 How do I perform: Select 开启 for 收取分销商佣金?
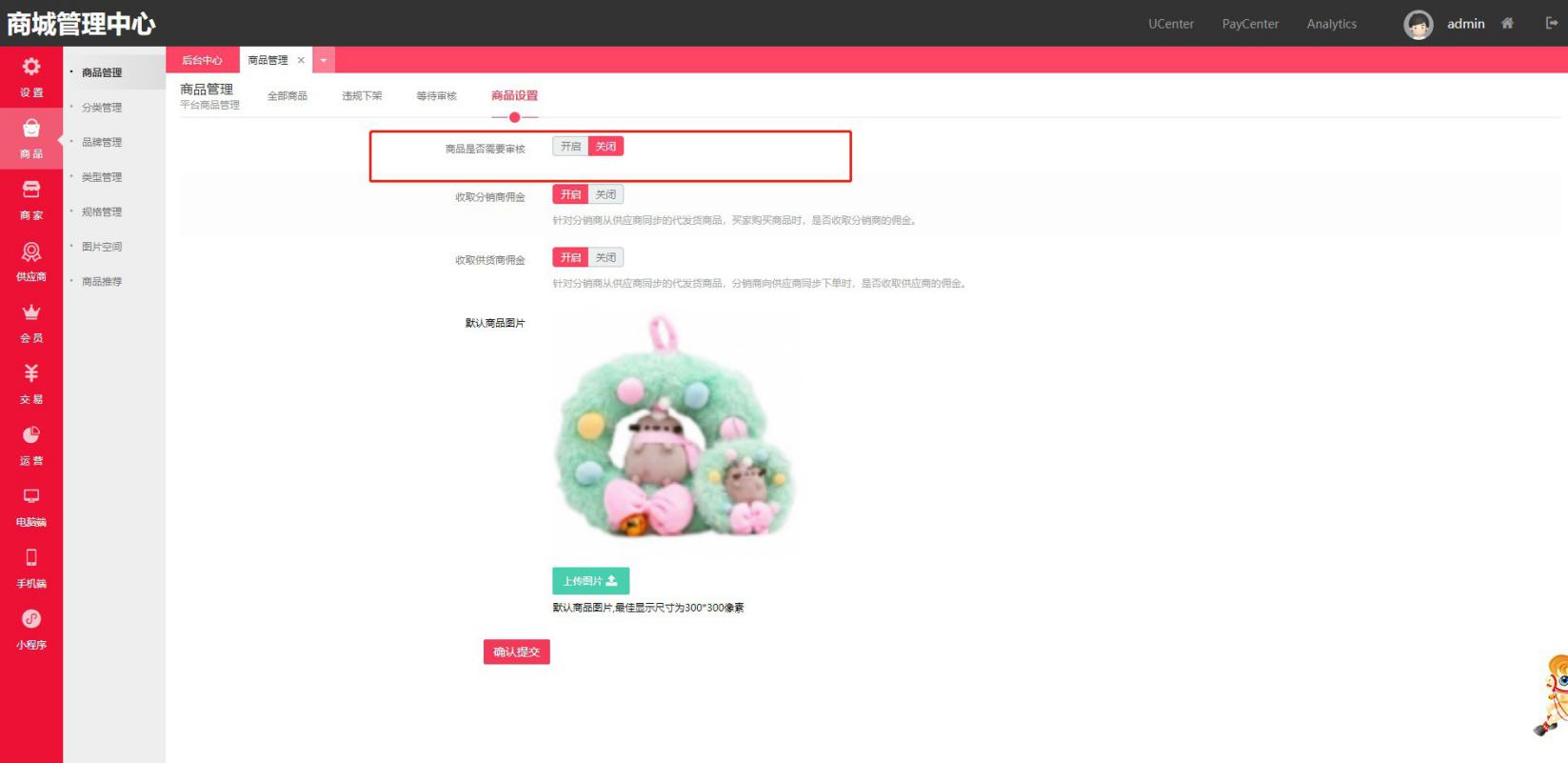tap(570, 194)
